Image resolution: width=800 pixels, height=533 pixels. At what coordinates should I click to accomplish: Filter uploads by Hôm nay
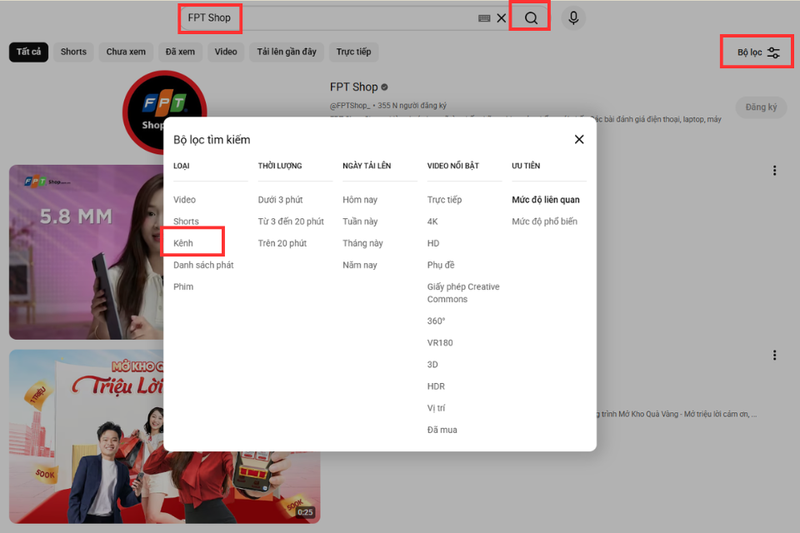click(360, 199)
